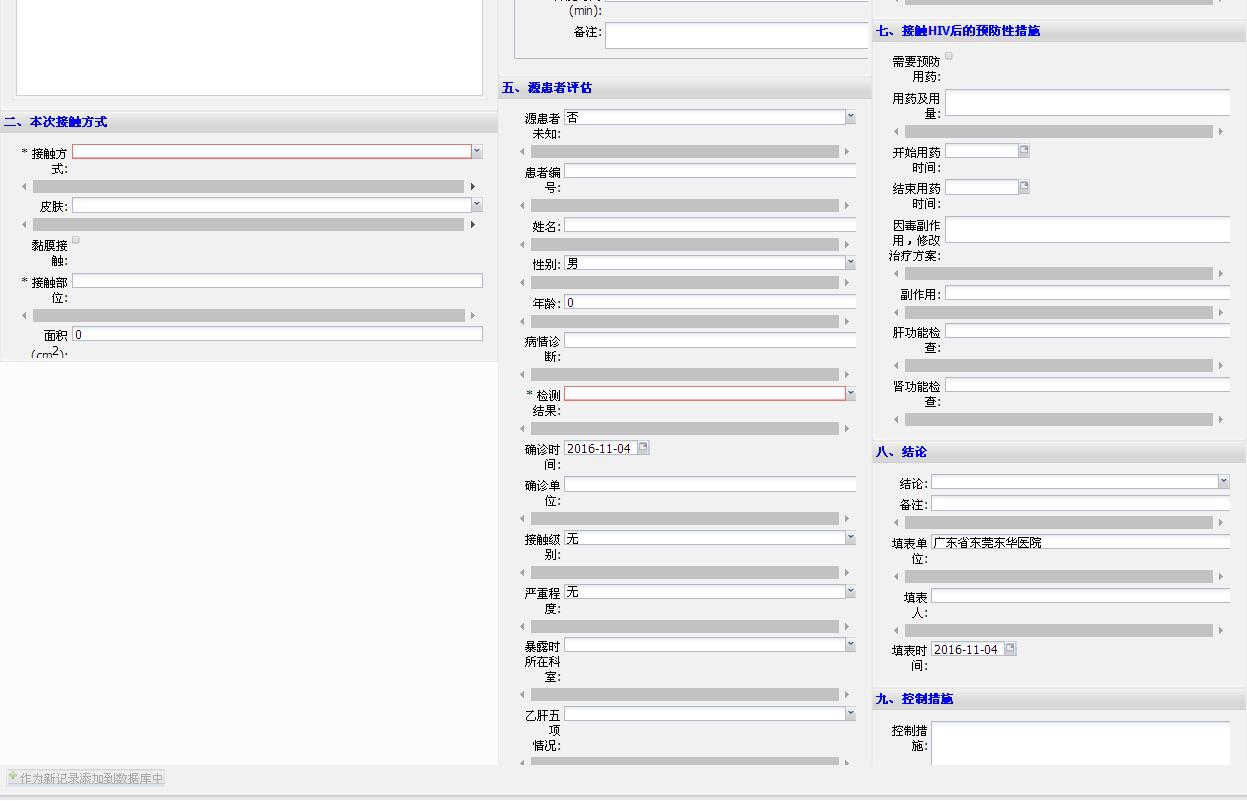
Task: Click right scroll arrow beneath 填表单位 field
Action: (x=1221, y=577)
